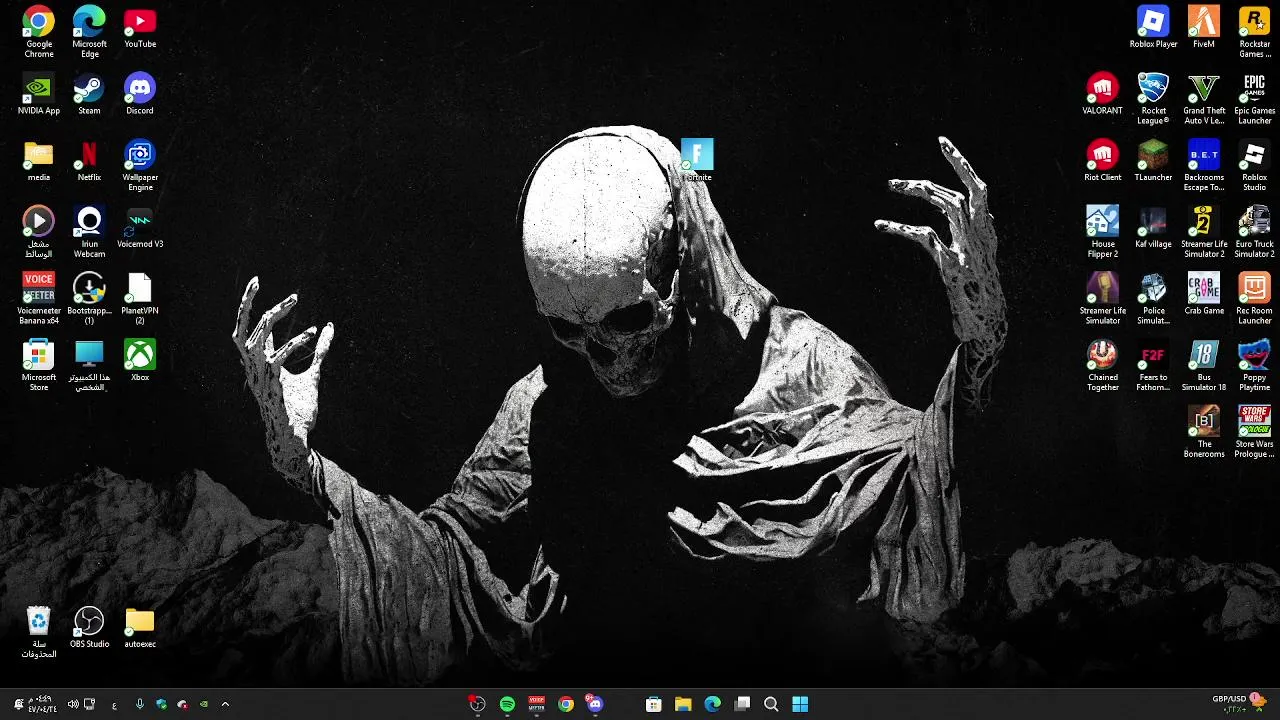Select the Fortnite icon over the skull
The image size is (1280, 720).
pos(697,160)
